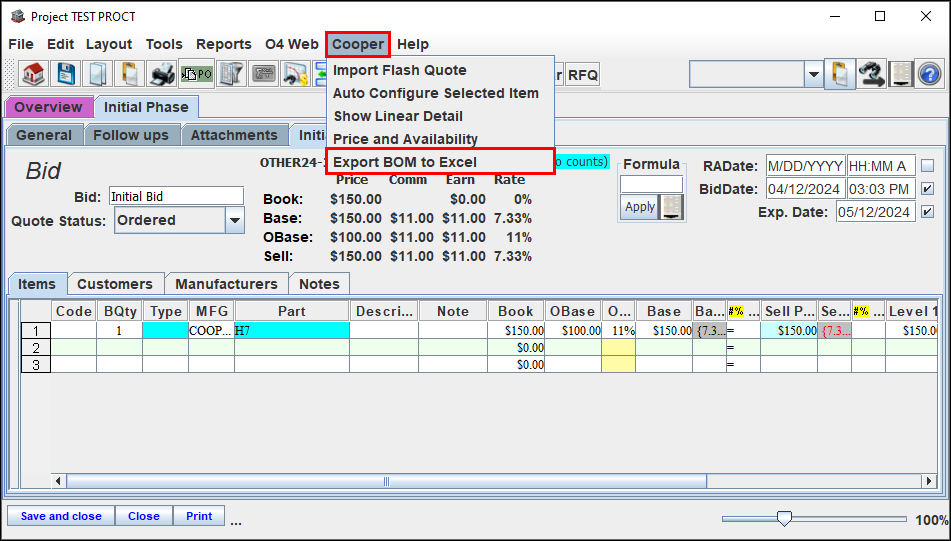Click the H7 part cell in row 1

[292, 331]
